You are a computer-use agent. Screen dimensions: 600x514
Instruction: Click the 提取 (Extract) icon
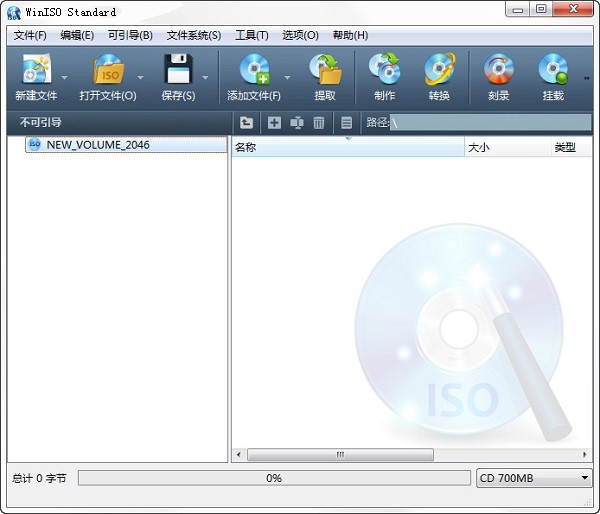(x=325, y=69)
